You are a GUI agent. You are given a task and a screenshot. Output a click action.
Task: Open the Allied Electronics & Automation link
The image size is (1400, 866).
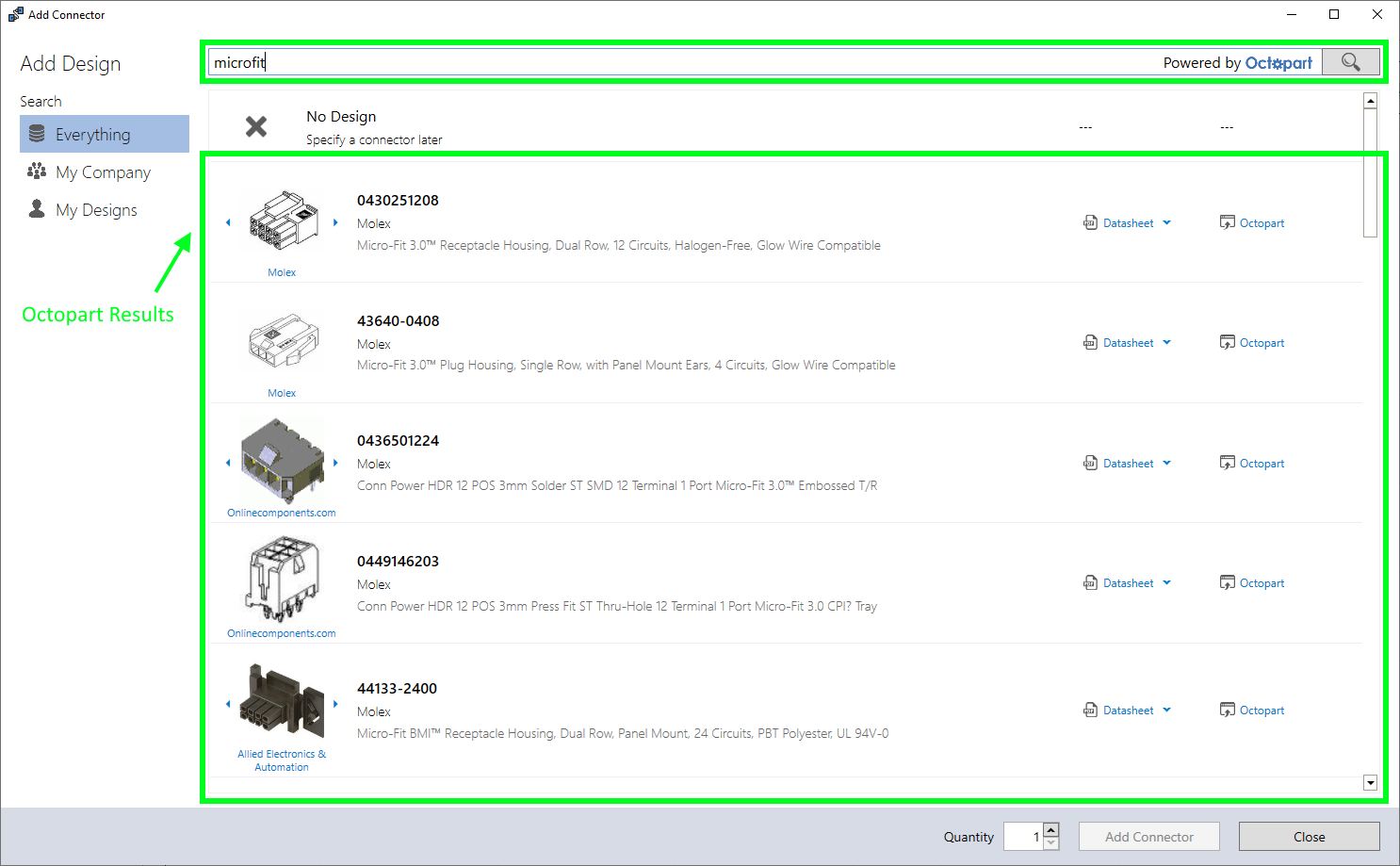(282, 760)
